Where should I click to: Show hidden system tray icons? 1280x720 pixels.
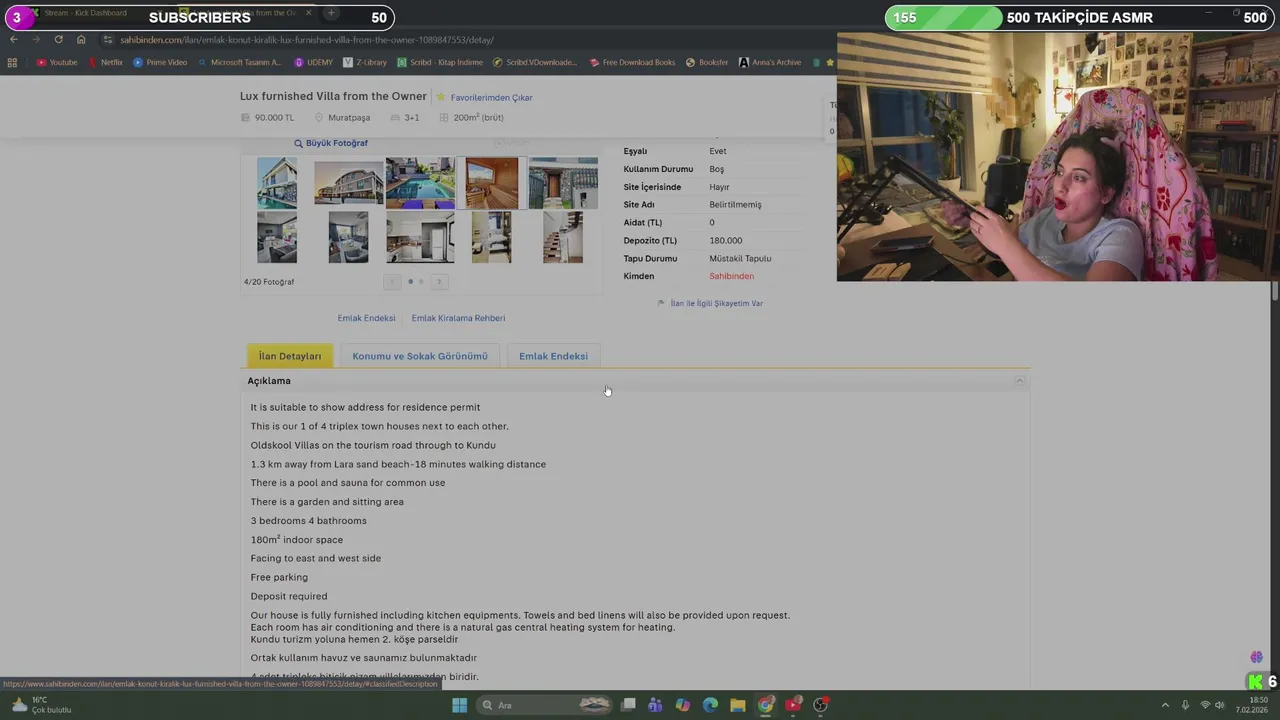pyautogui.click(x=1167, y=705)
